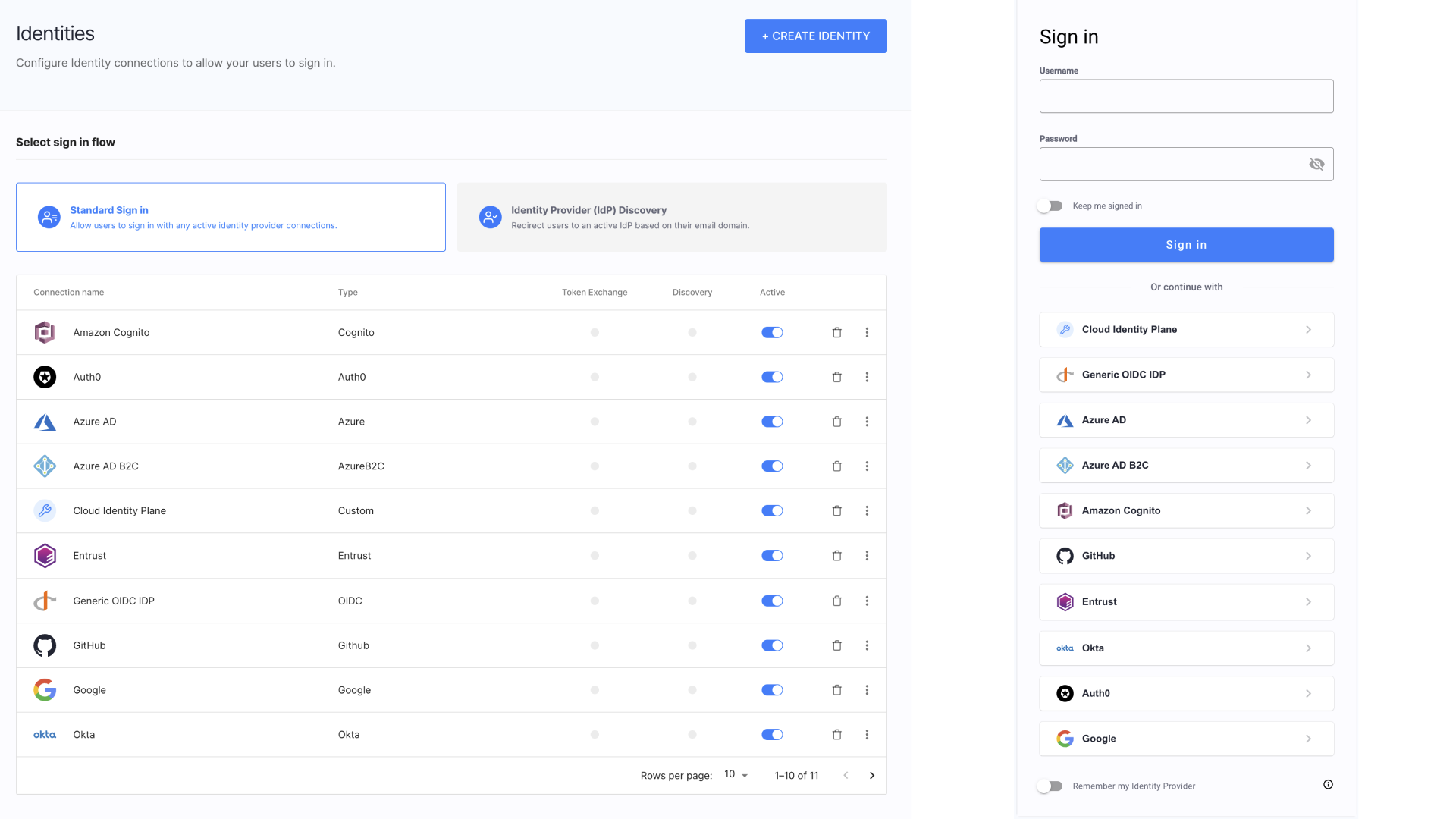Open Rows per page dropdown

(x=736, y=775)
